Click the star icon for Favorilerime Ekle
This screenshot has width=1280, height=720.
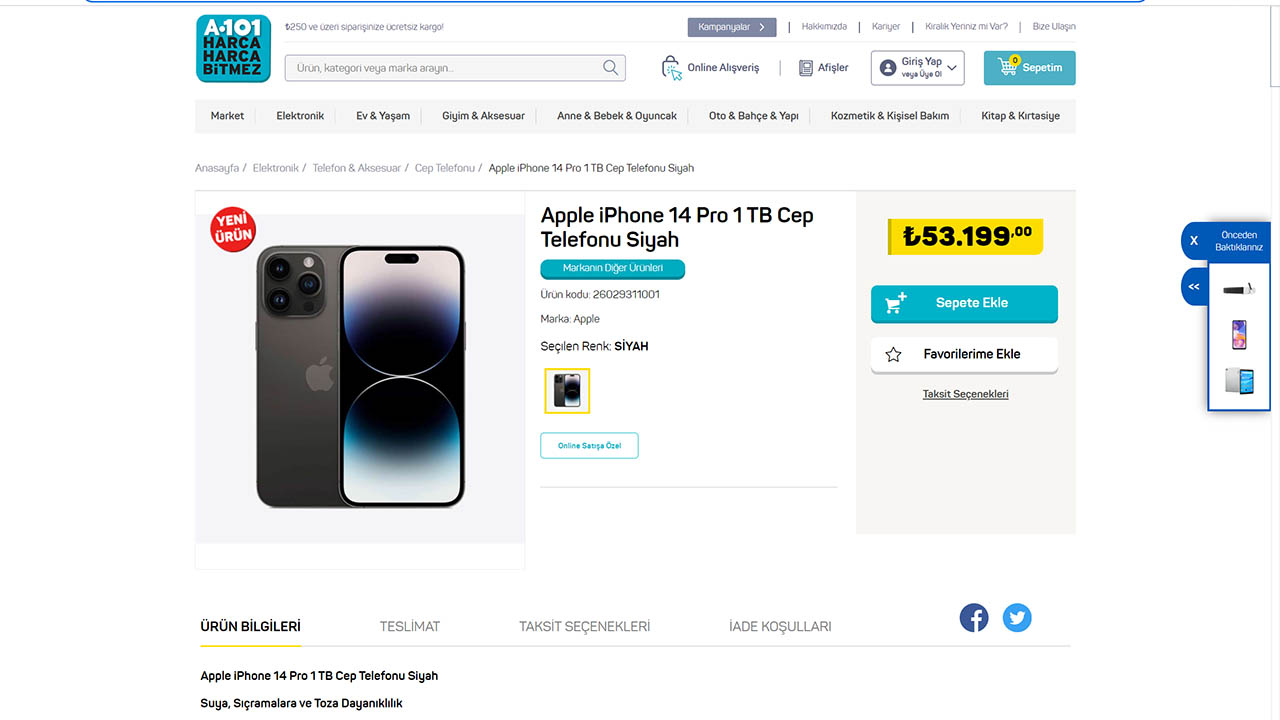pyautogui.click(x=893, y=355)
